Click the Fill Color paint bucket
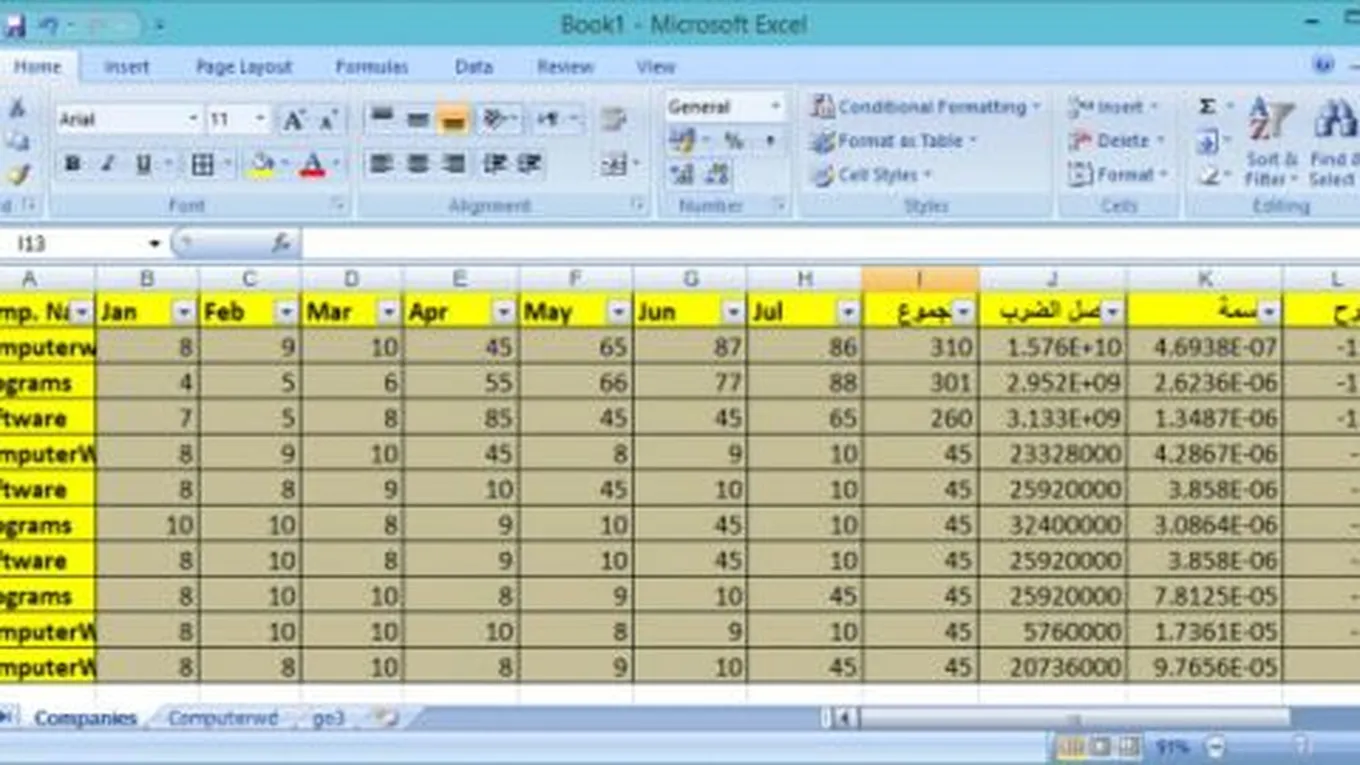 coord(261,164)
